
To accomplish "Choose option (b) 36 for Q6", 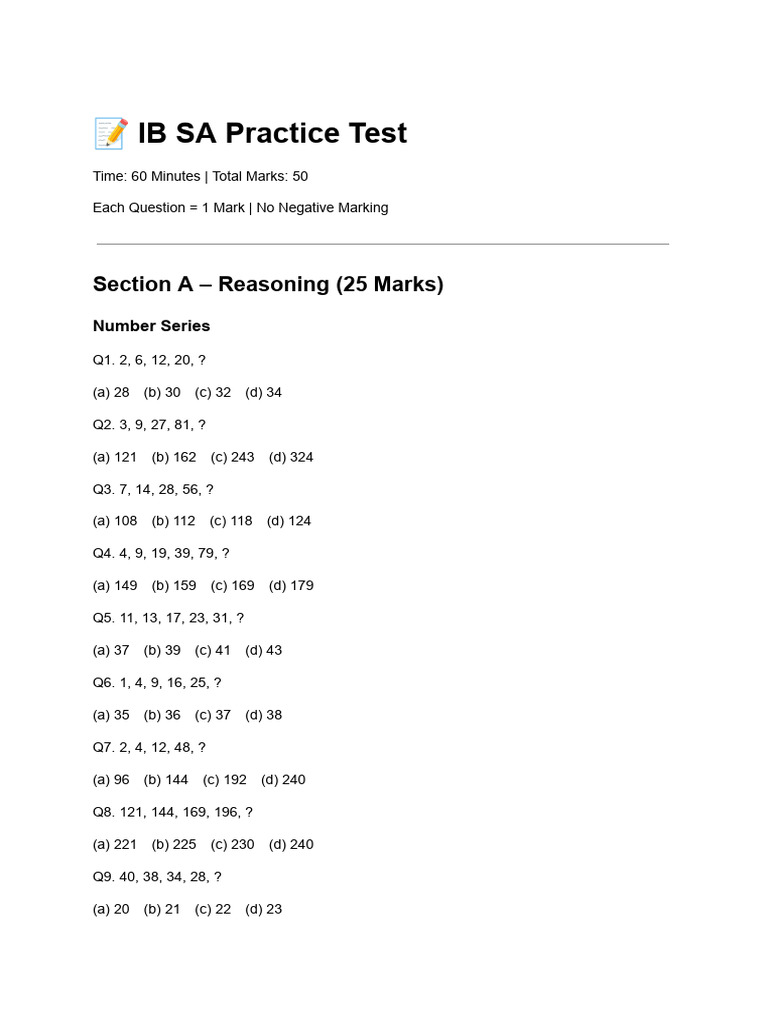I will 162,715.
